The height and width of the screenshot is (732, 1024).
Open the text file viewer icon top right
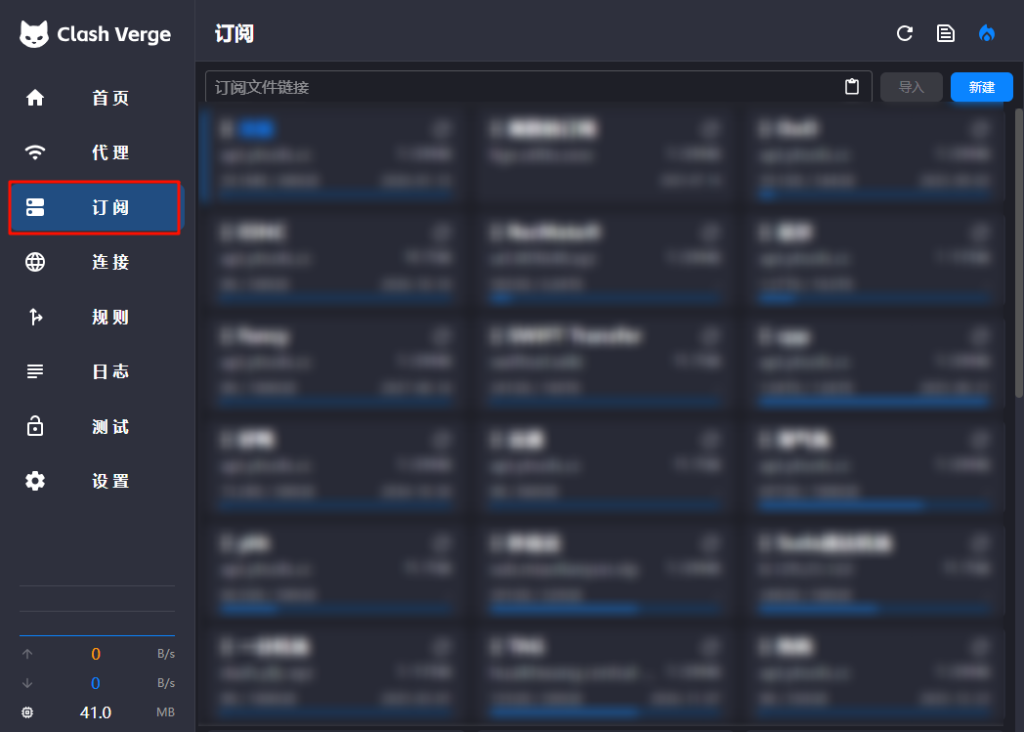(x=945, y=33)
